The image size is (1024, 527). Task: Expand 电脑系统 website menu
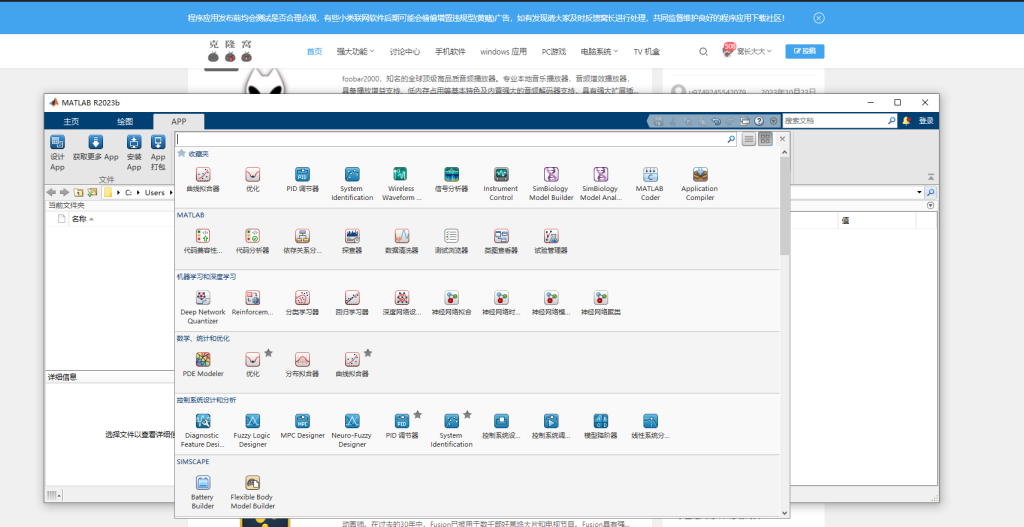pyautogui.click(x=600, y=52)
